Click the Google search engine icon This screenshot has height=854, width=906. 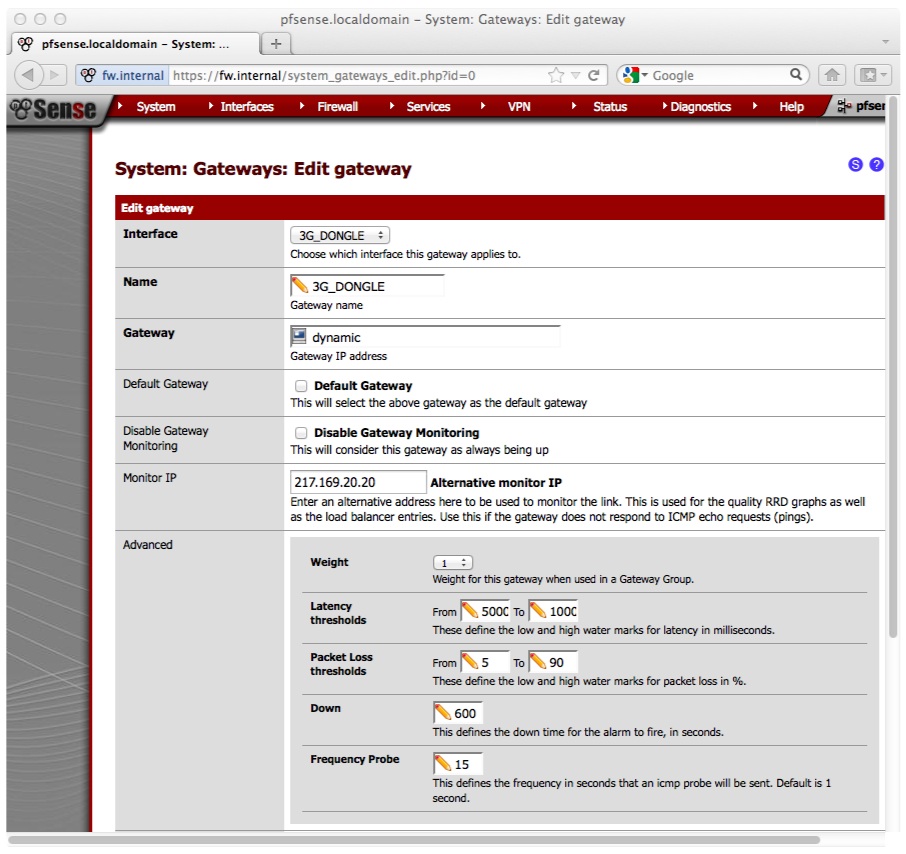coord(631,75)
